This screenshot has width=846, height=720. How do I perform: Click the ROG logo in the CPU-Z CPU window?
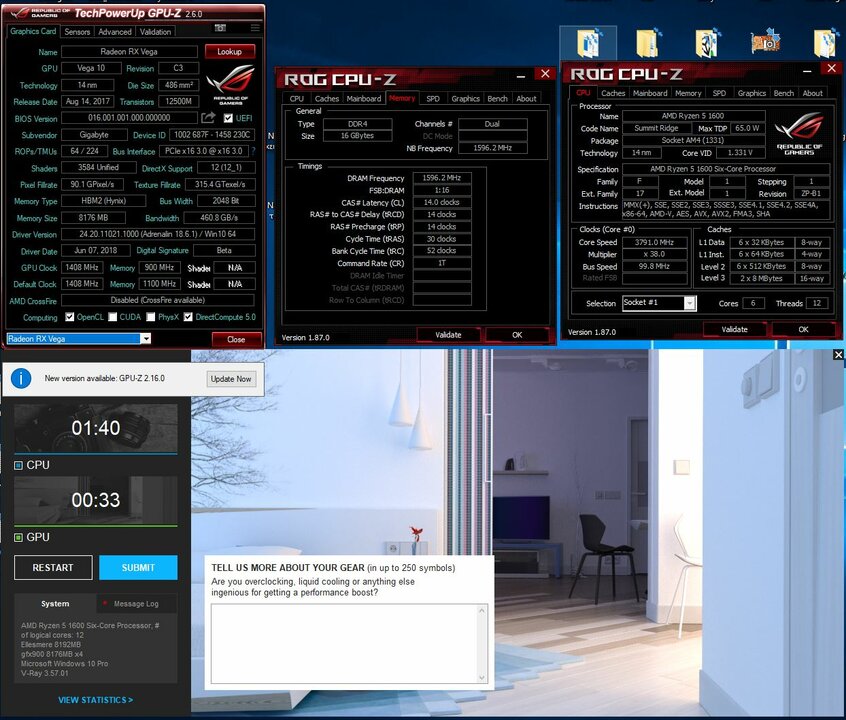coord(799,133)
